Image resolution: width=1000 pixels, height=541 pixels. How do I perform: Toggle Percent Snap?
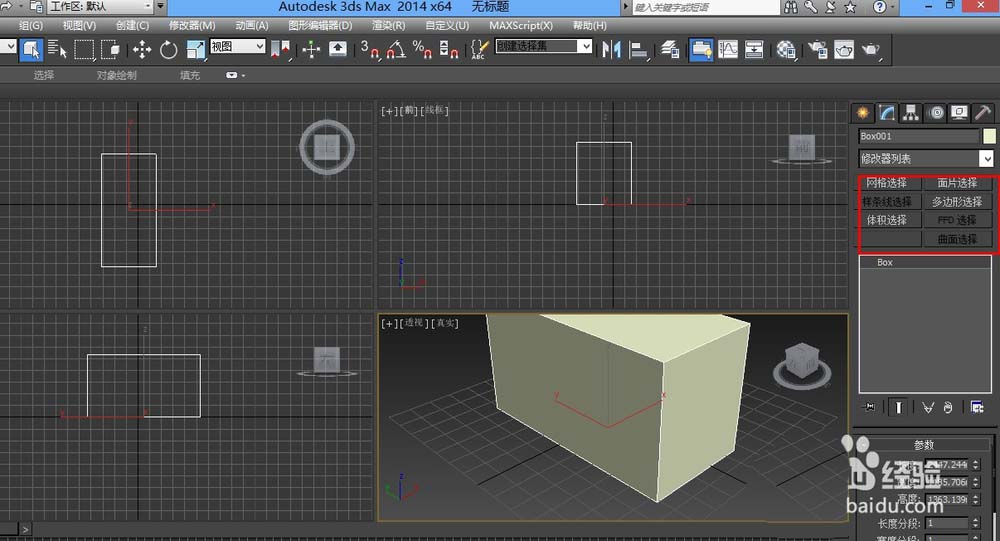click(x=422, y=49)
